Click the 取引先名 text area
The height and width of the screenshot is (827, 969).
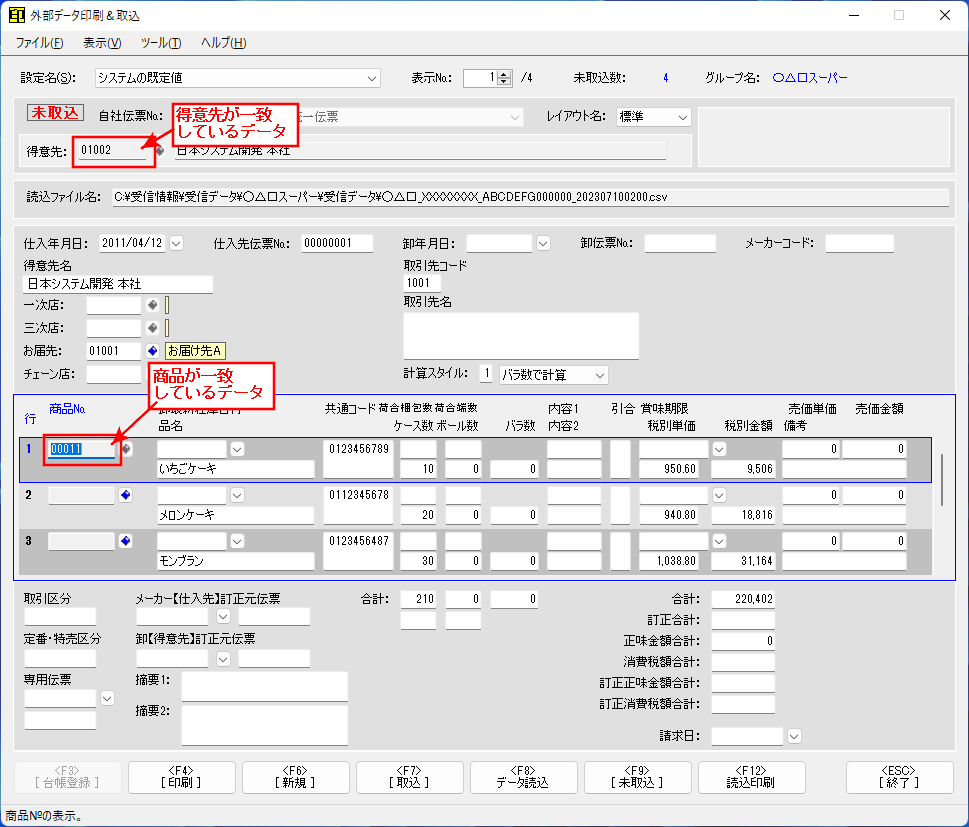pyautogui.click(x=521, y=336)
